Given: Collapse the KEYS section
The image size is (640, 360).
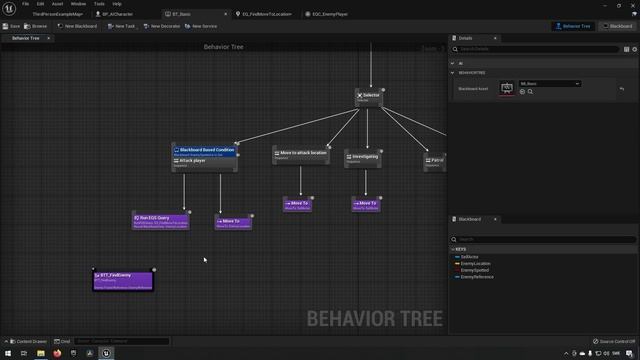Looking at the screenshot, I should (x=453, y=249).
